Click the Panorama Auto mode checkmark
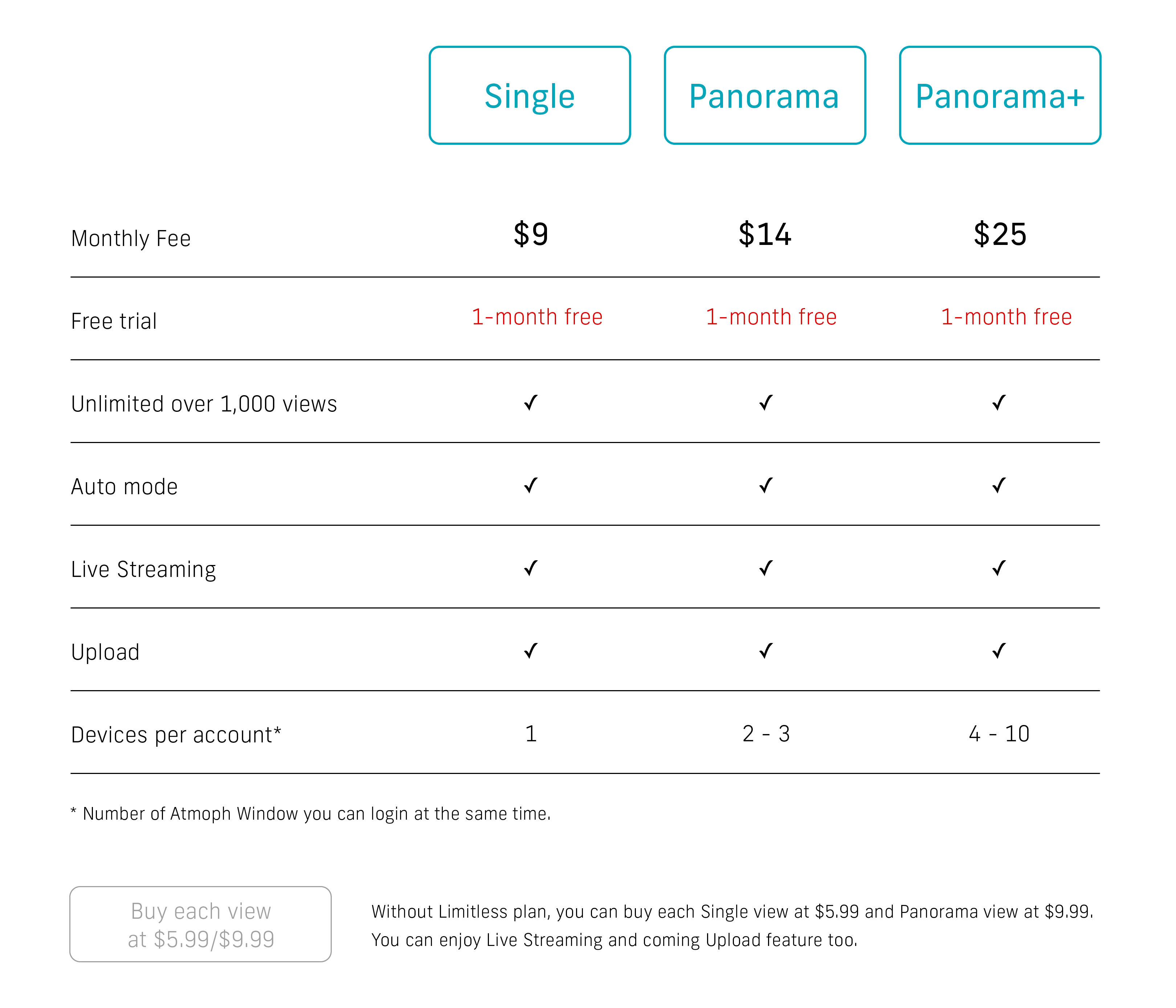 [x=765, y=485]
